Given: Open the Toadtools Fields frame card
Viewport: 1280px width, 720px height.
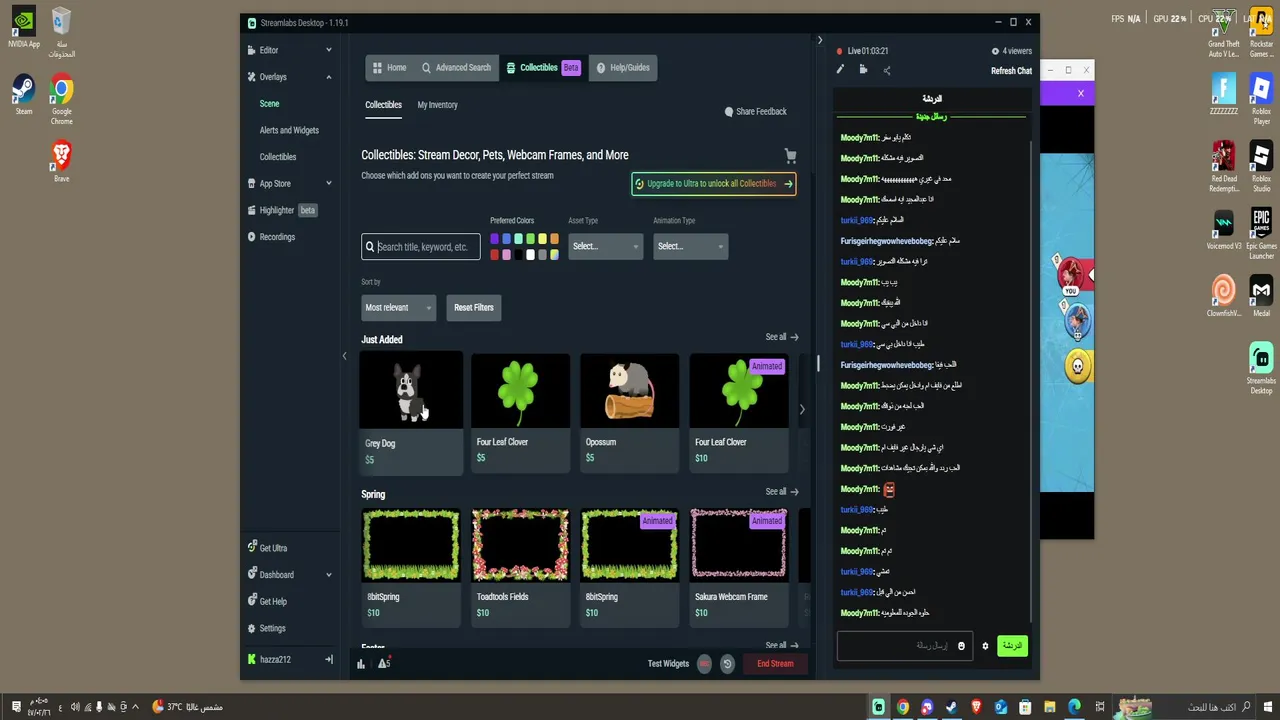Looking at the screenshot, I should [x=520, y=567].
